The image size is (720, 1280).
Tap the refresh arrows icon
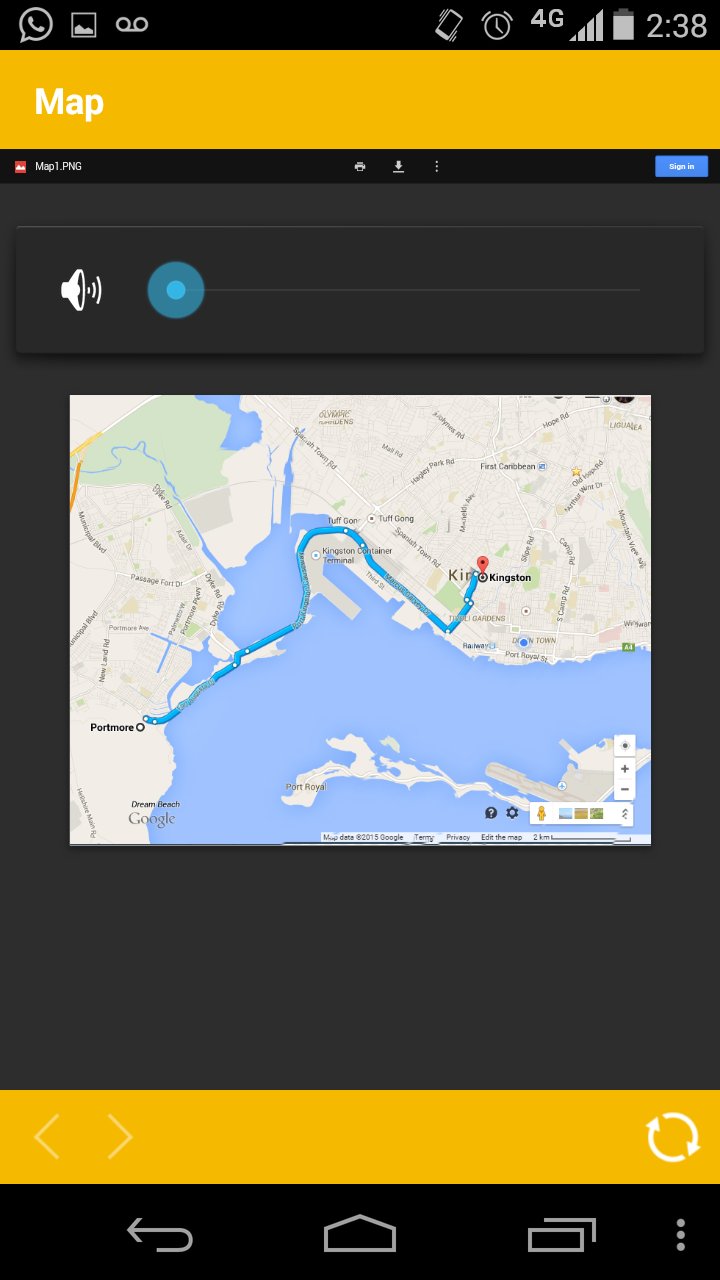pyautogui.click(x=673, y=1137)
